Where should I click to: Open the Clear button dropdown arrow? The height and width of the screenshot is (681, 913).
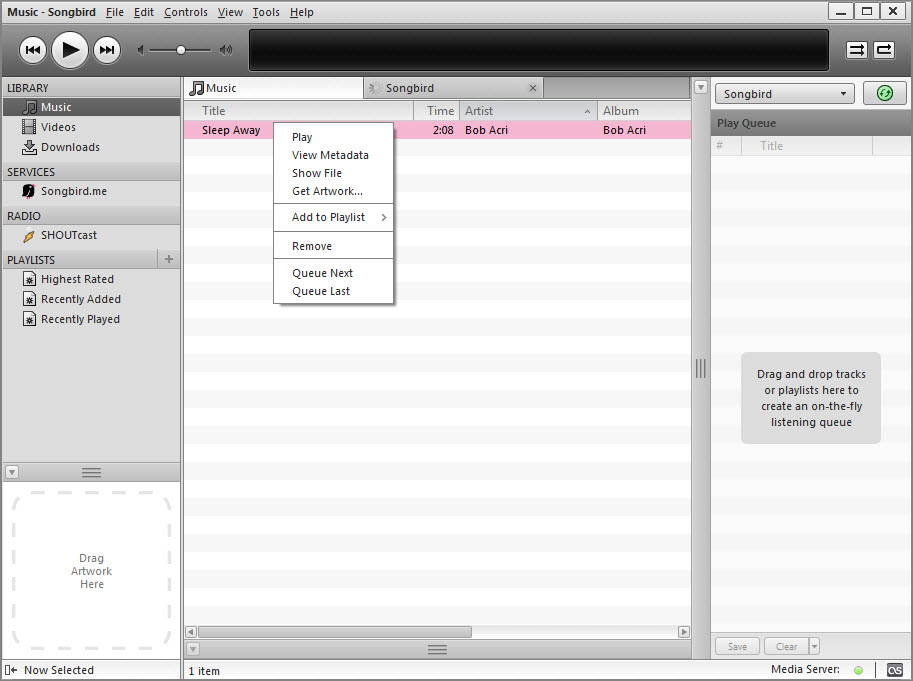[x=815, y=647]
